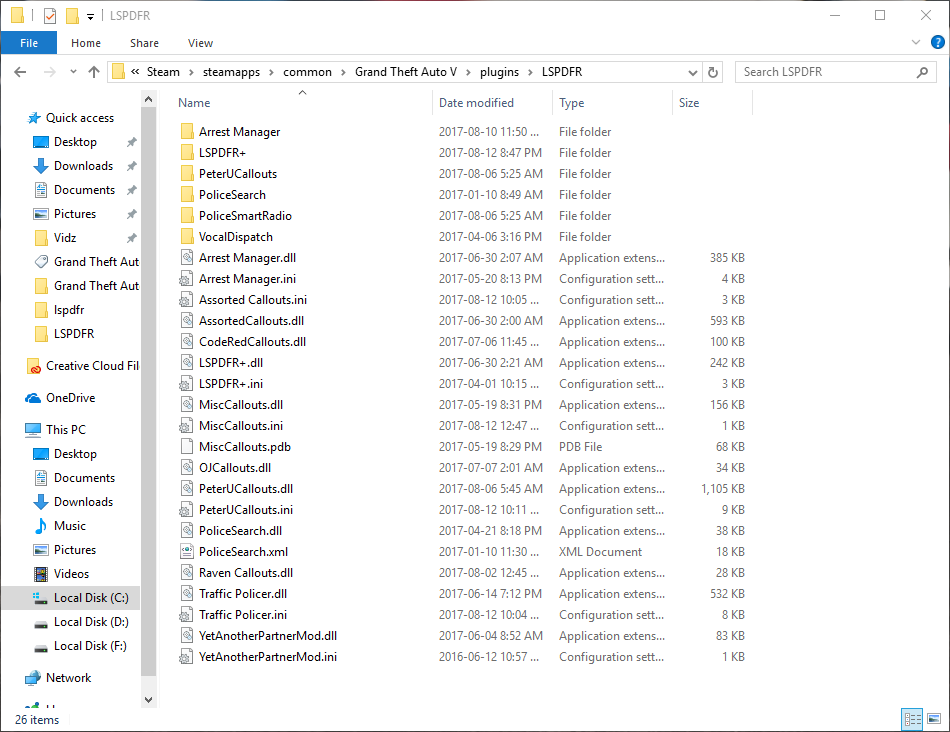950x732 pixels.
Task: Expand breadcrumb arrow after plugins
Action: (x=530, y=72)
